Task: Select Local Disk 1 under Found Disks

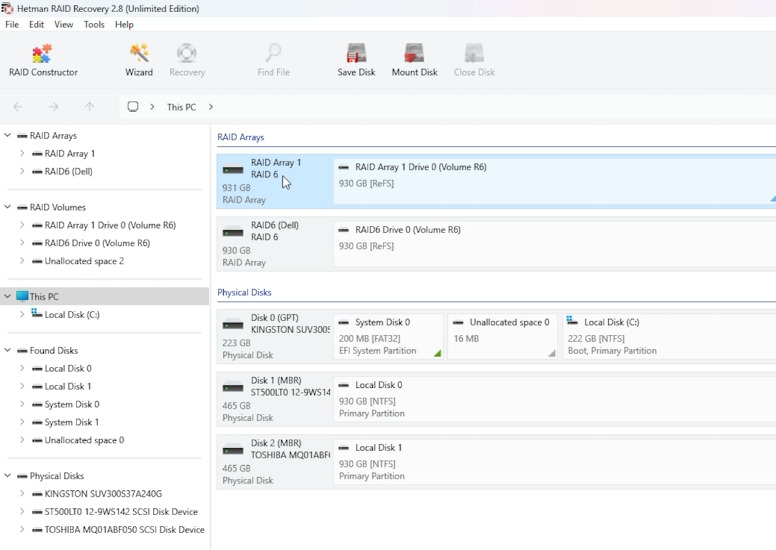Action: pyautogui.click(x=68, y=386)
